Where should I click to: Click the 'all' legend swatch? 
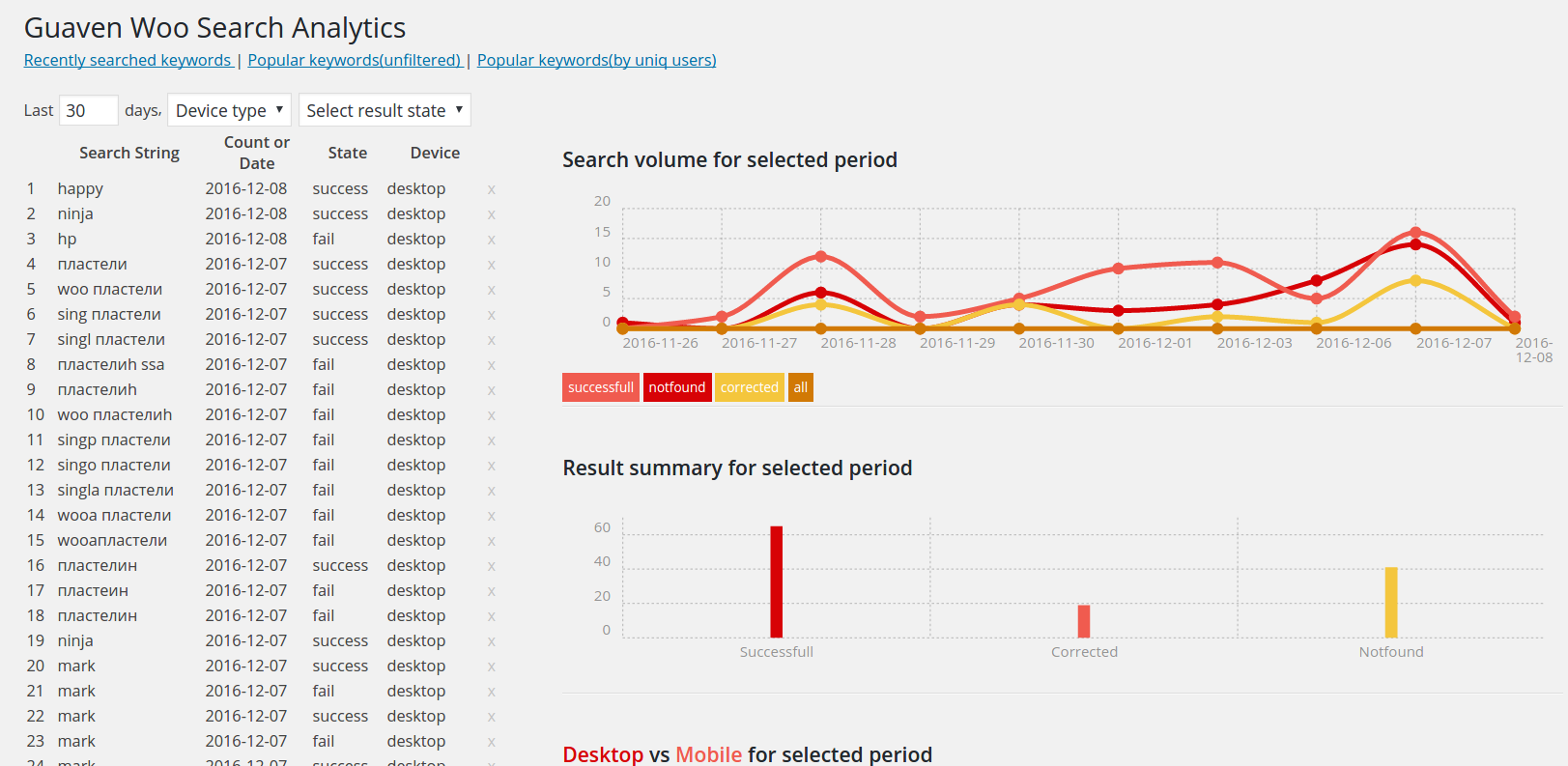tap(800, 387)
